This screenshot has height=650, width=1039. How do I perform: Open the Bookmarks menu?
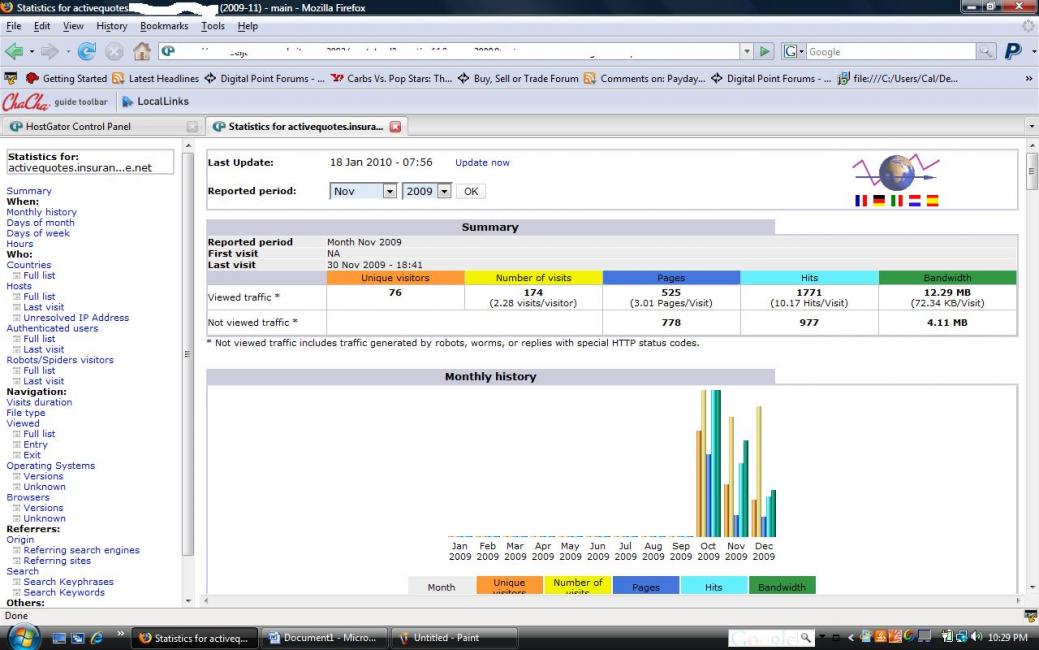pyautogui.click(x=164, y=26)
